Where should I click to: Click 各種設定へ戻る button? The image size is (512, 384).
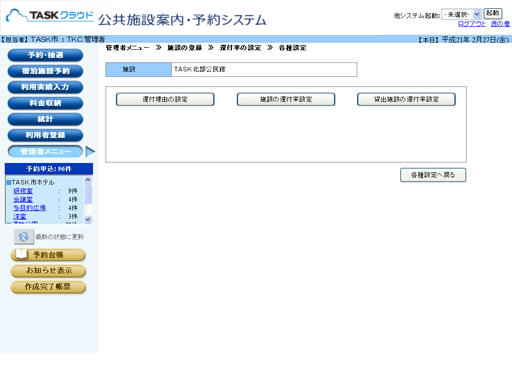433,175
